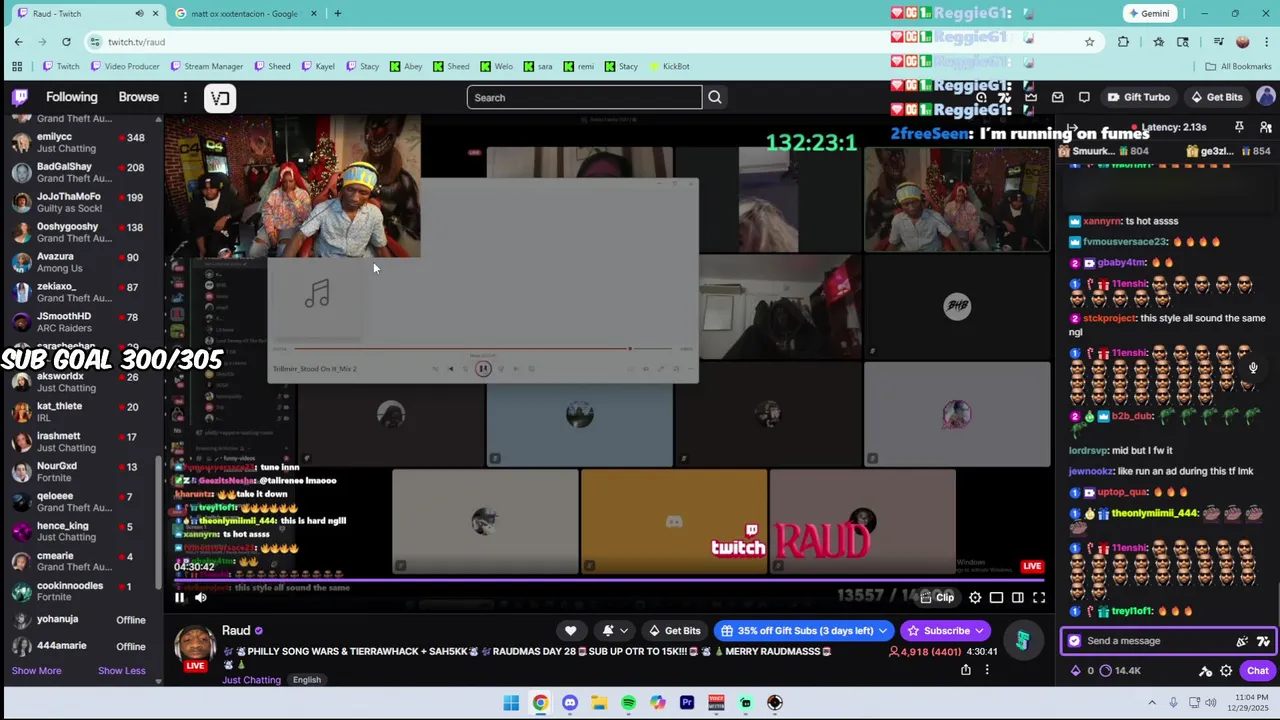Viewport: 1280px width, 720px height.
Task: Click Get Bits in top navigation
Action: (1217, 97)
